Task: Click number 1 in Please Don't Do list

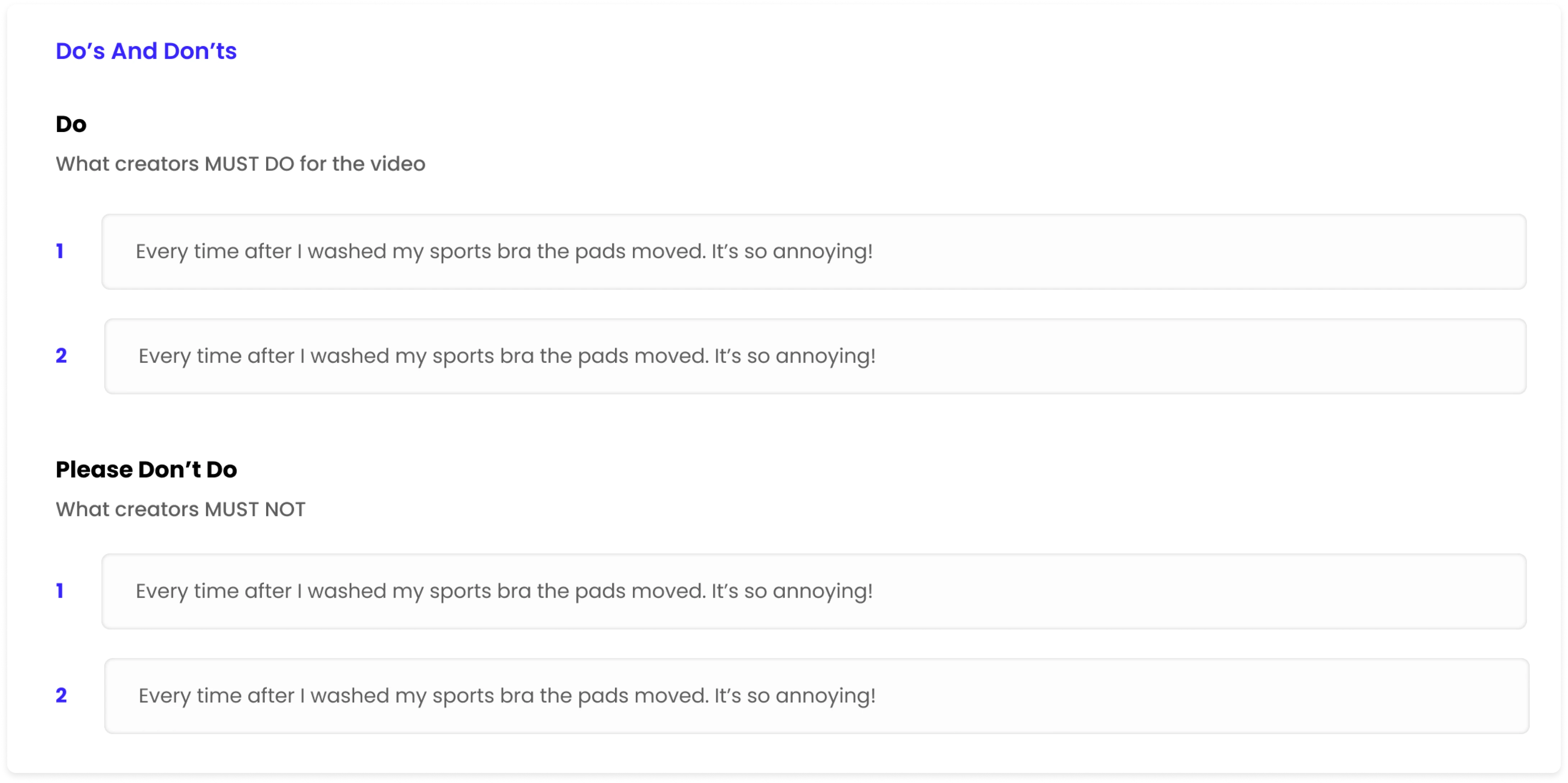Action: tap(60, 590)
